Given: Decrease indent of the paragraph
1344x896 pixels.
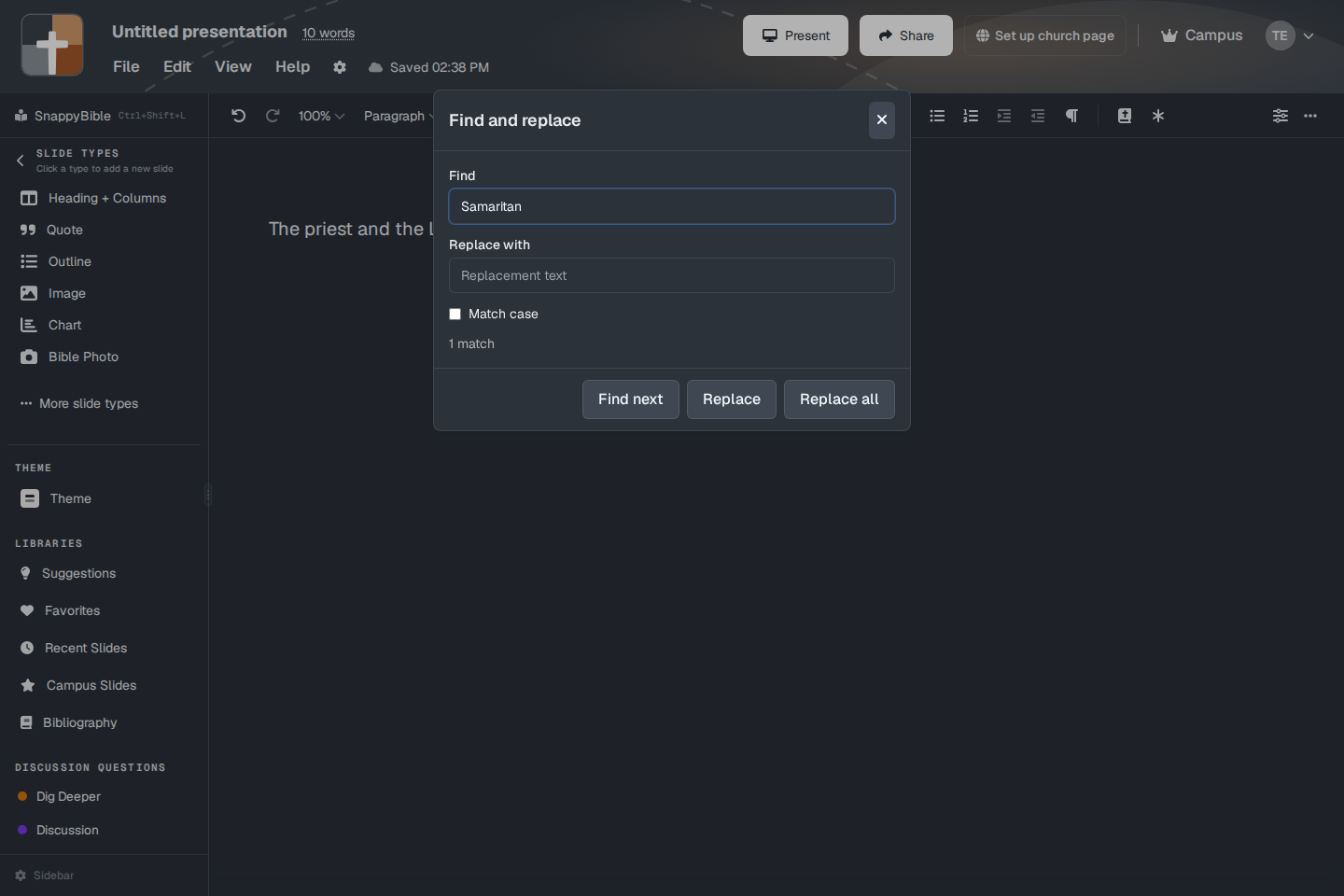Looking at the screenshot, I should pos(1038,116).
